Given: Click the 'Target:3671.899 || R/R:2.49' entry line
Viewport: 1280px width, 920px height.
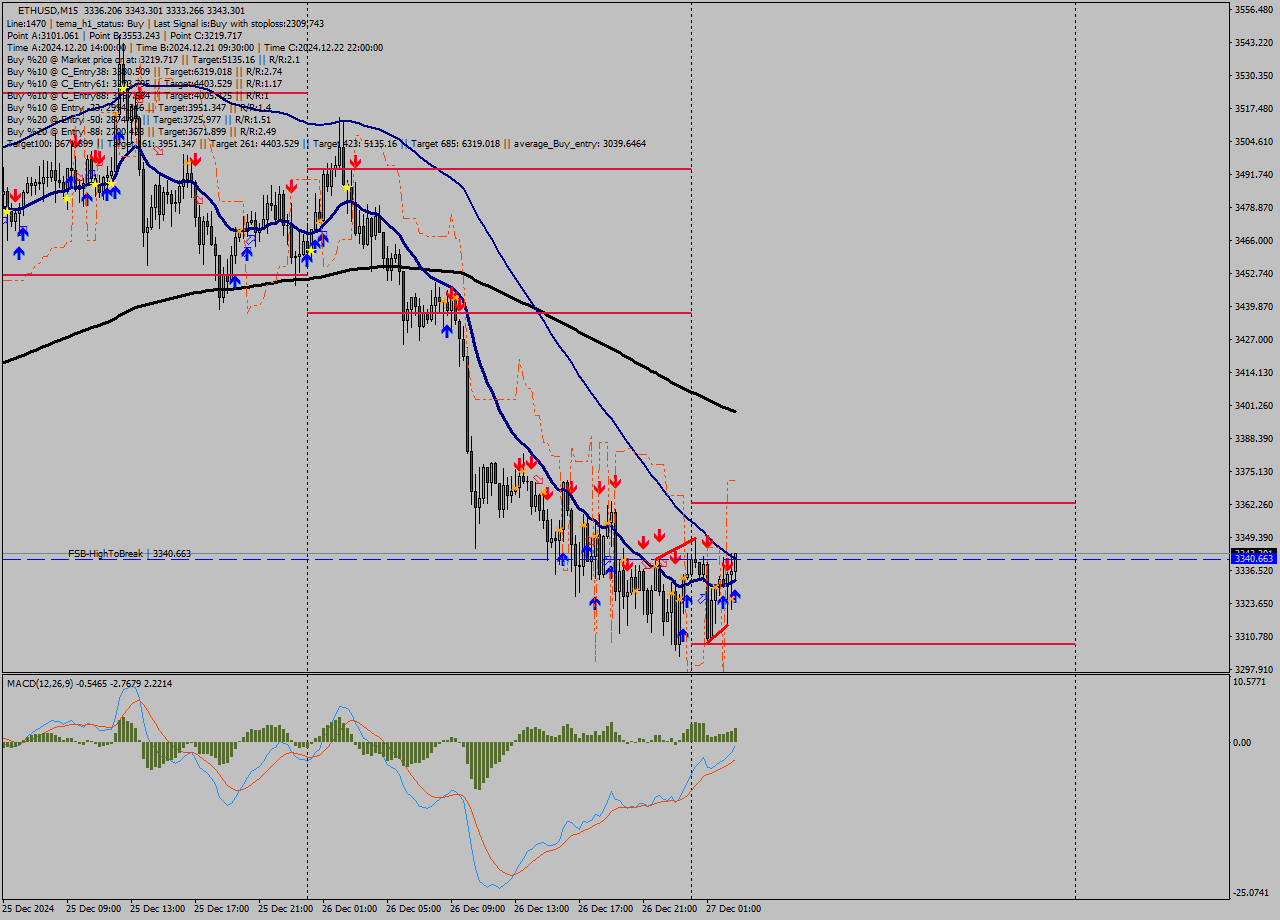Looking at the screenshot, I should [141, 131].
